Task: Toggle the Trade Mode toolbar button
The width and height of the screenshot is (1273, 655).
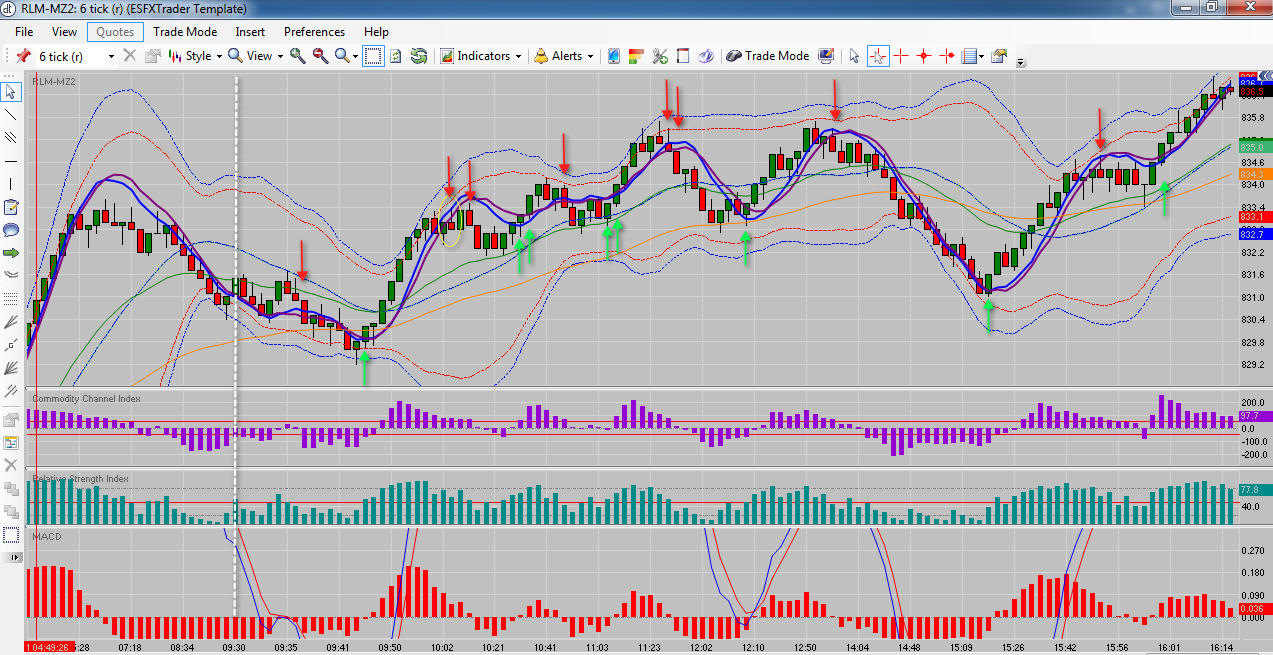Action: coord(767,56)
